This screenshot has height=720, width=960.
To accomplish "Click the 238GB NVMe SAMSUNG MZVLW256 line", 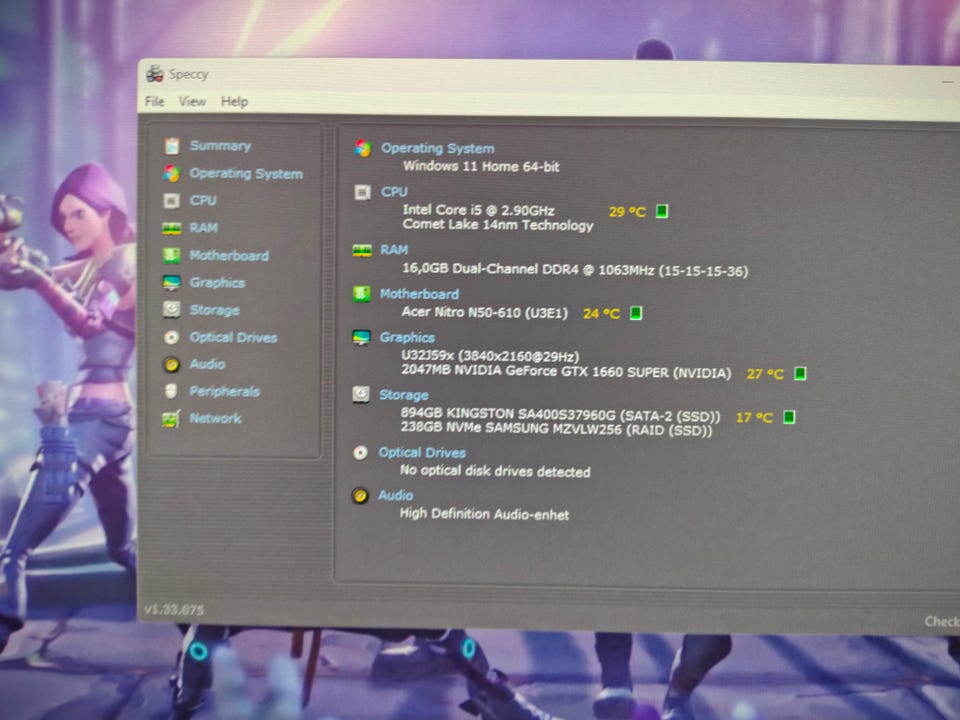I will 557,429.
